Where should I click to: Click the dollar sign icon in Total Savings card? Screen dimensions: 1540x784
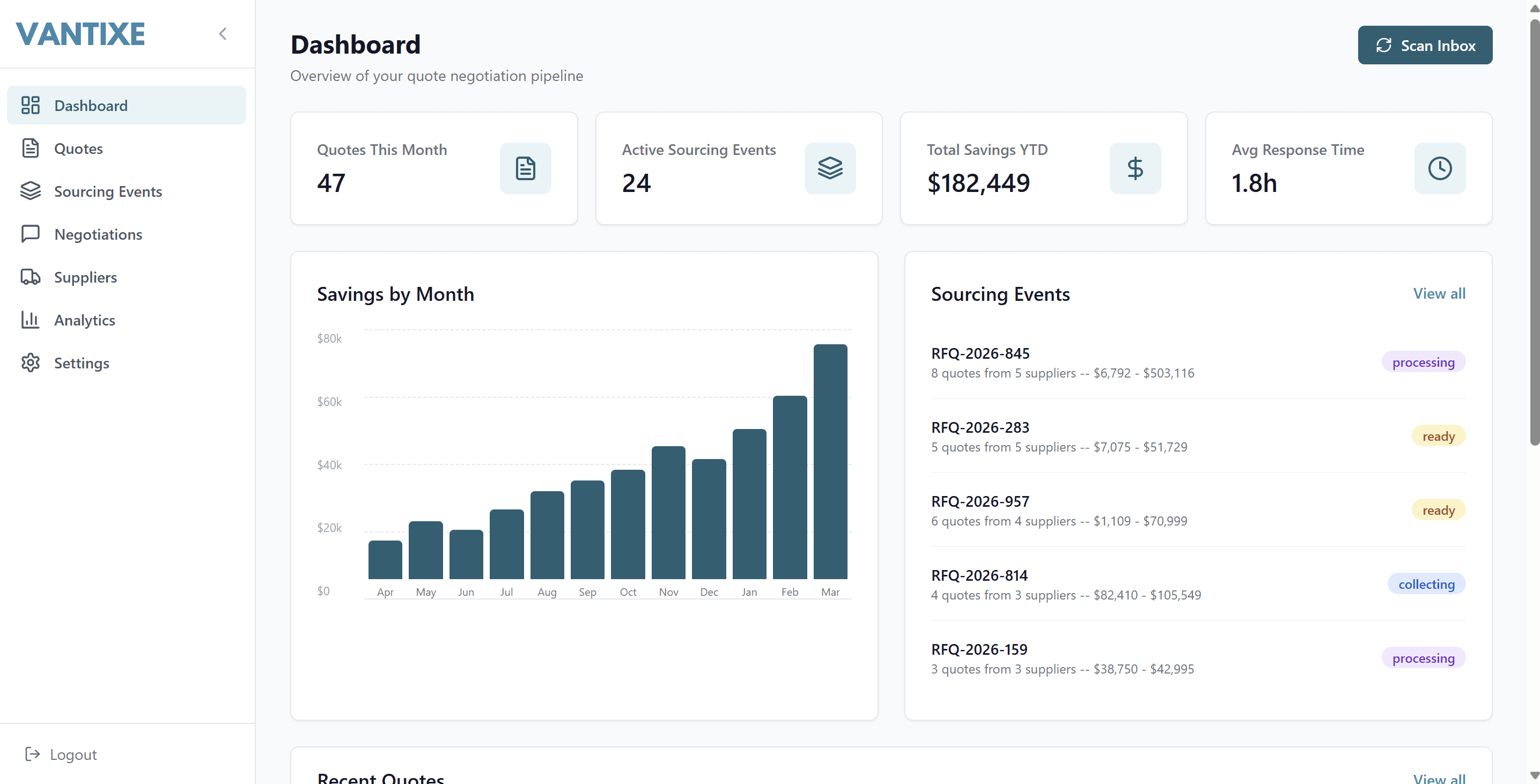1134,168
